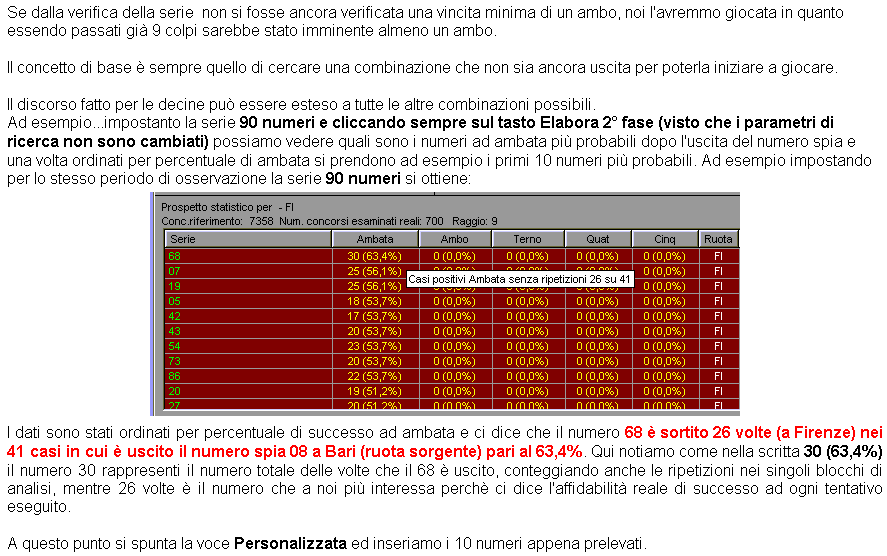Click Ambata value 20 (53,7%) for serie 43
Image resolution: width=887 pixels, height=556 pixels.
[x=374, y=331]
